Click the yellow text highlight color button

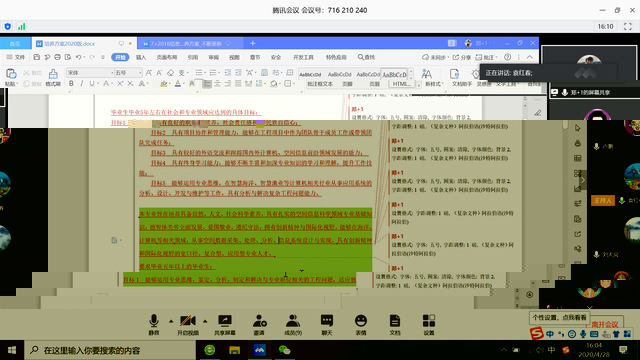pos(164,84)
